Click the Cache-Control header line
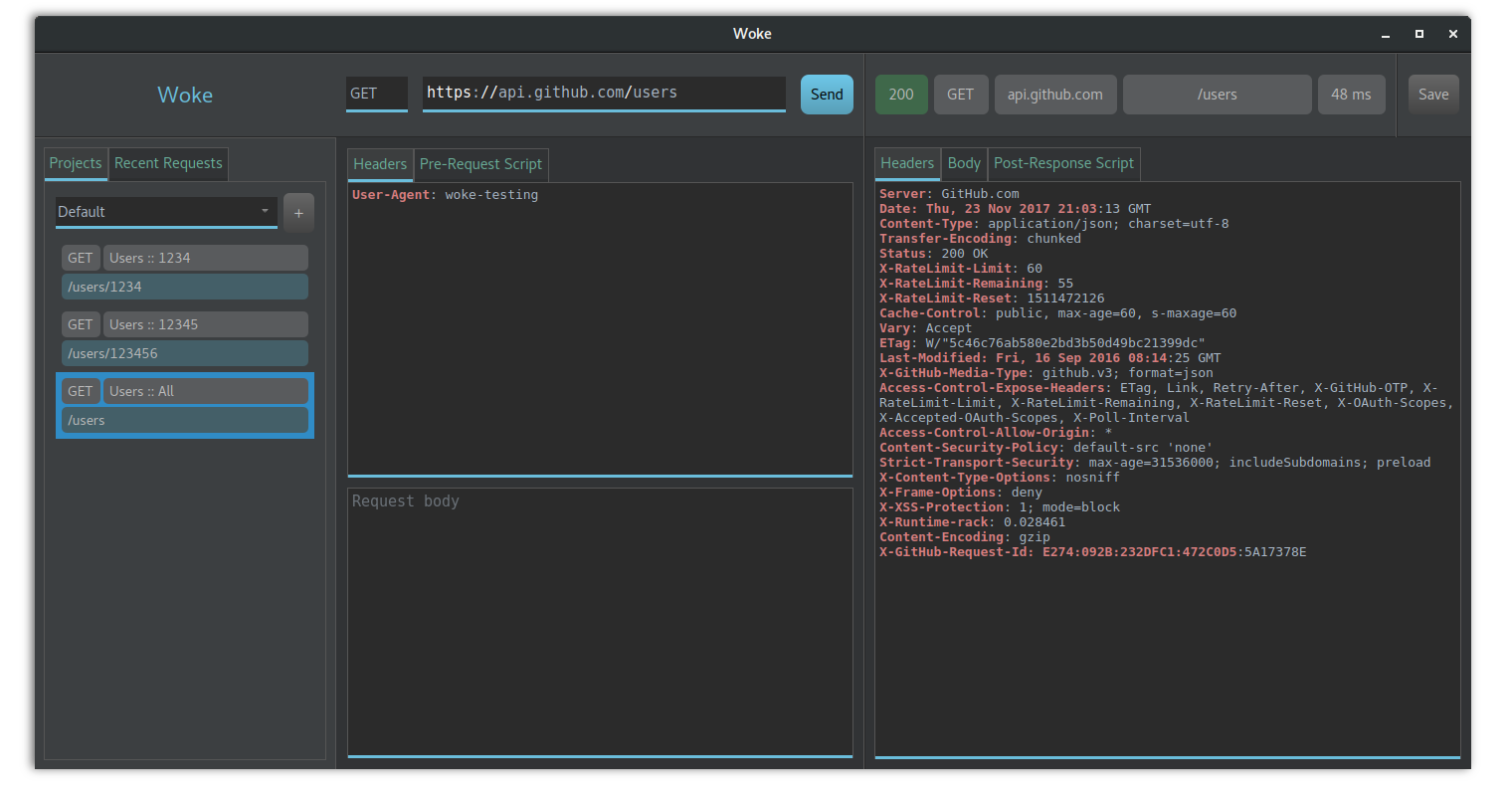This screenshot has width=1512, height=796. point(1058,313)
